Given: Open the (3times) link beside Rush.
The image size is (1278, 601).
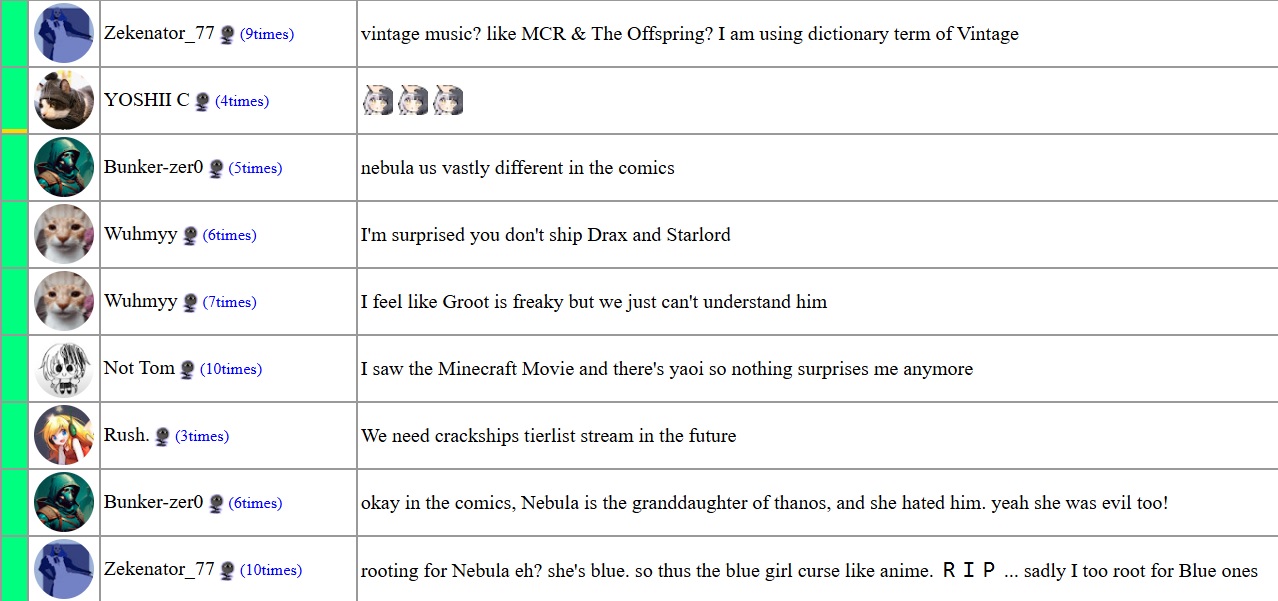Looking at the screenshot, I should (201, 436).
